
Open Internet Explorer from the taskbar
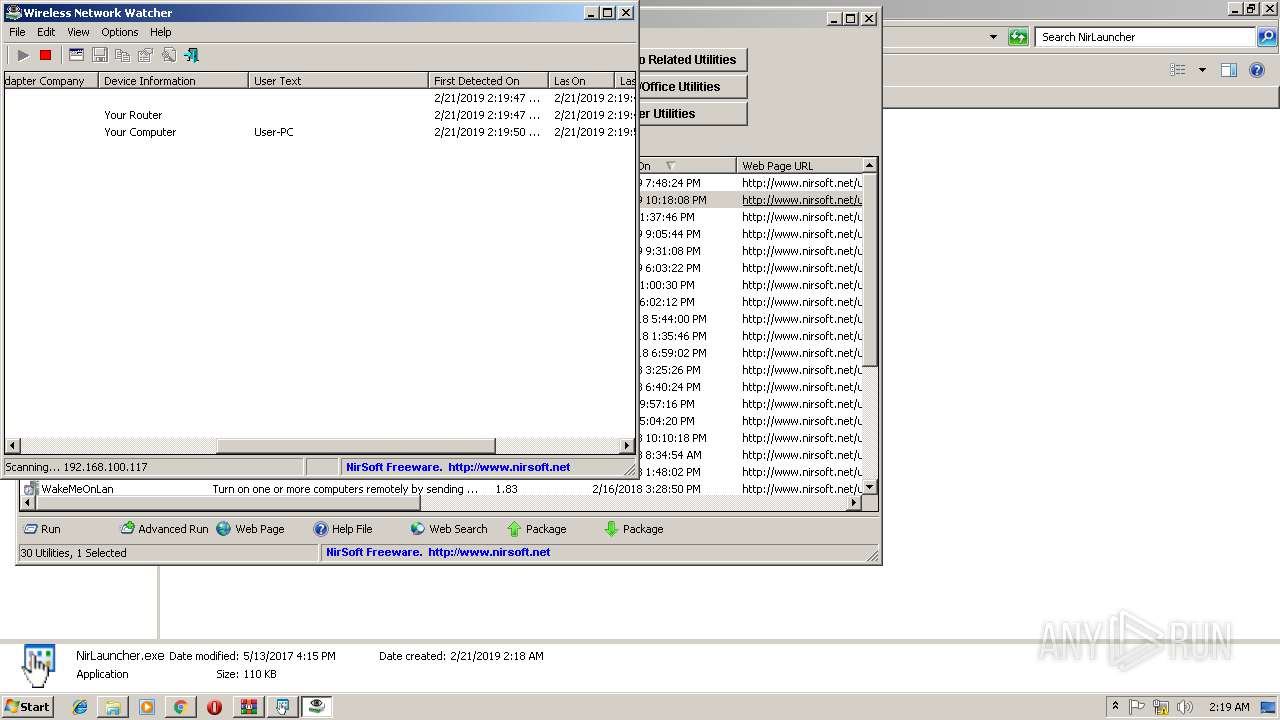click(x=80, y=707)
